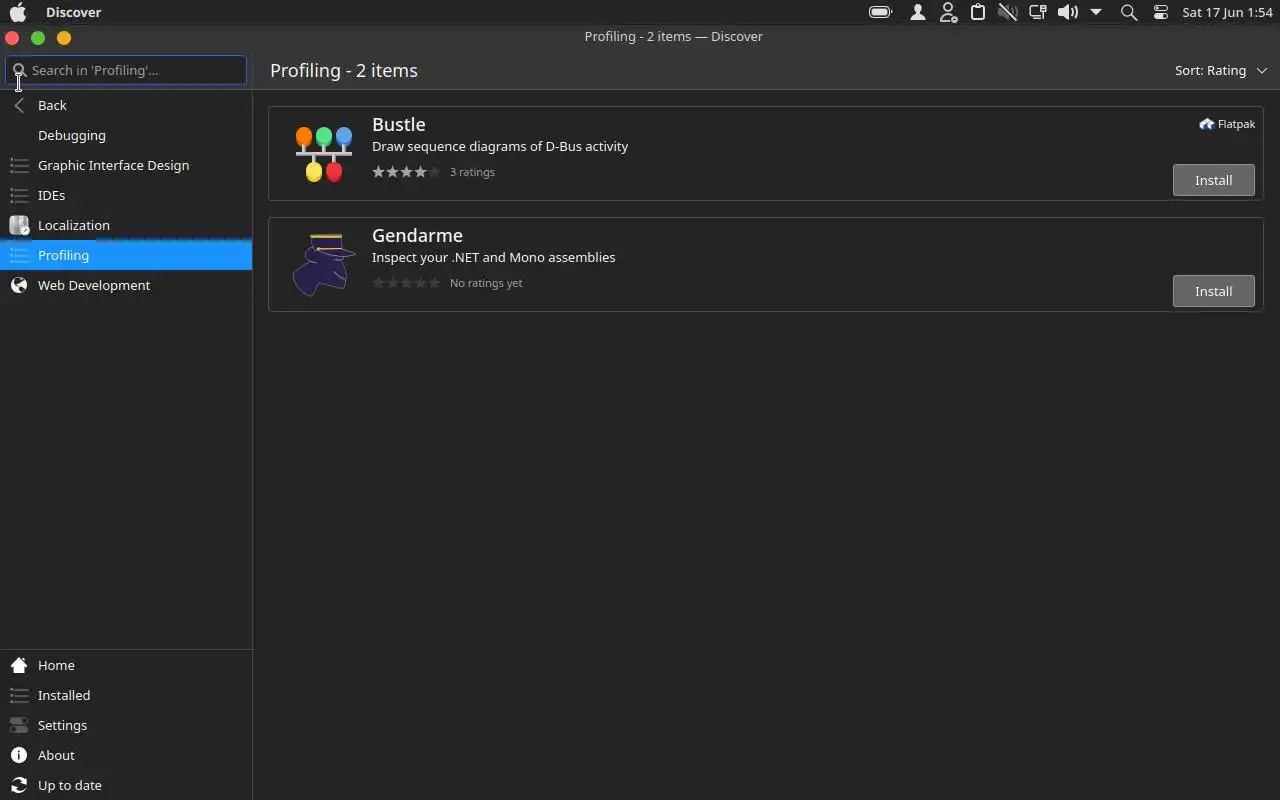This screenshot has width=1280, height=800.
Task: Open the Sort: Rating dropdown
Action: (1220, 70)
